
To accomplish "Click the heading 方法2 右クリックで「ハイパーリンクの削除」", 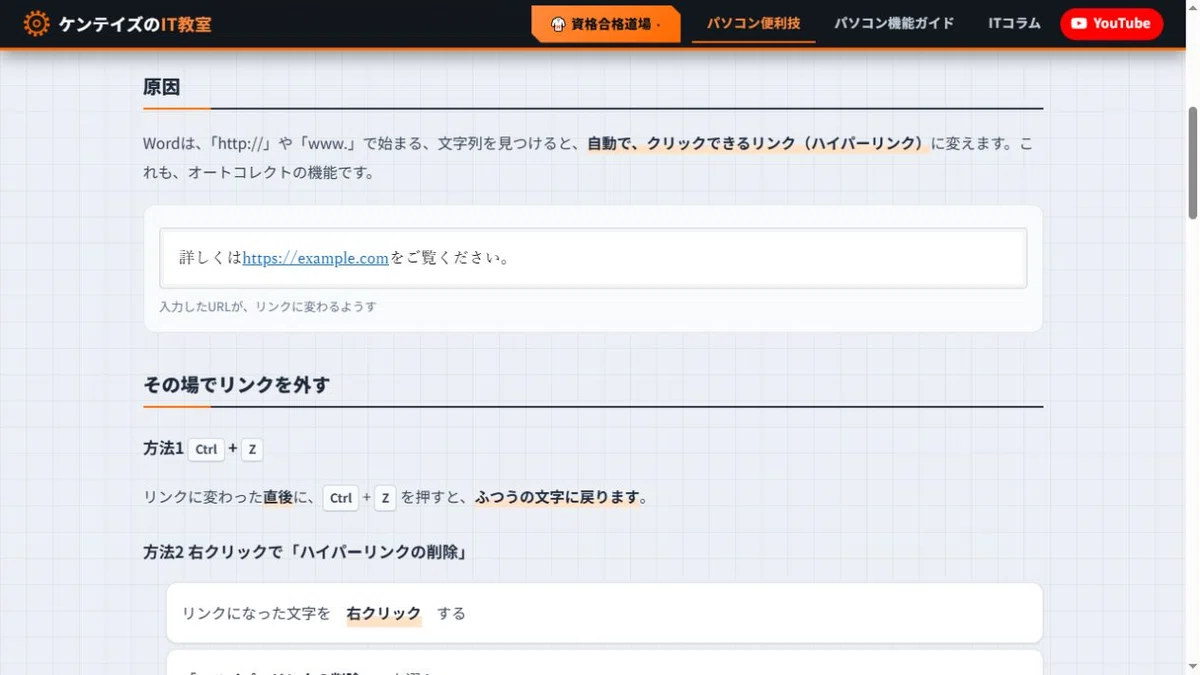I will pos(305,552).
